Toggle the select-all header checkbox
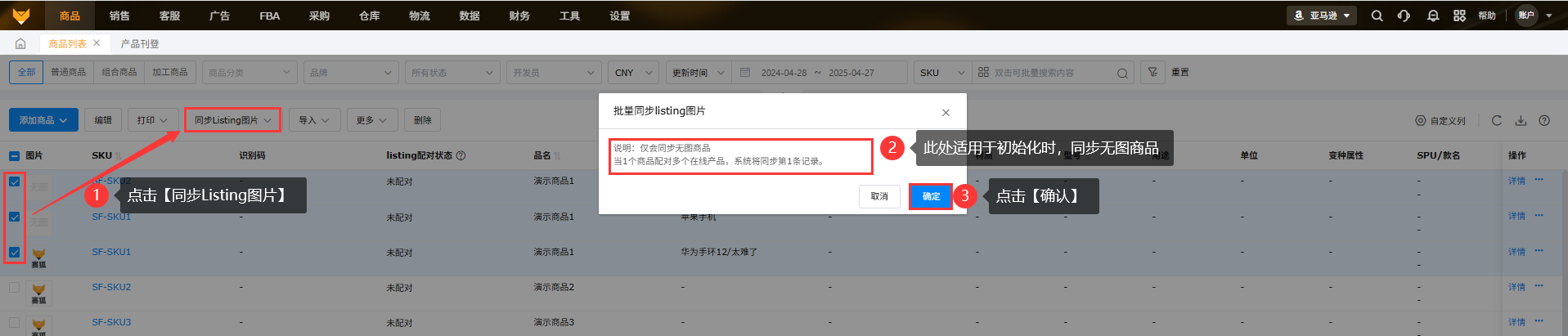The image size is (1568, 336). [14, 155]
